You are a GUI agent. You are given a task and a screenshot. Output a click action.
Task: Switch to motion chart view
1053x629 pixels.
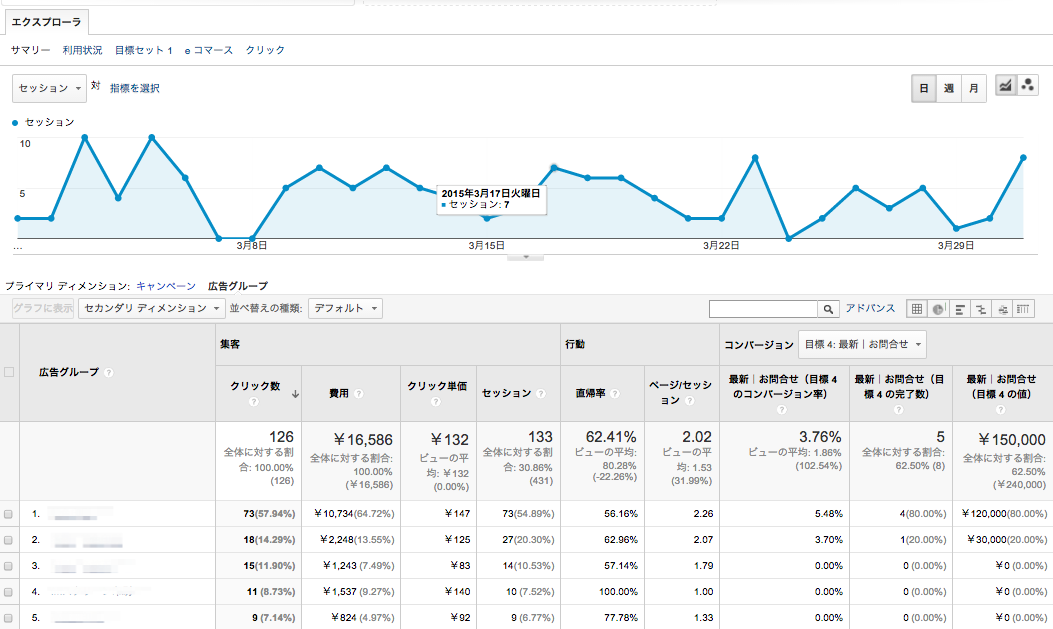pyautogui.click(x=1027, y=87)
